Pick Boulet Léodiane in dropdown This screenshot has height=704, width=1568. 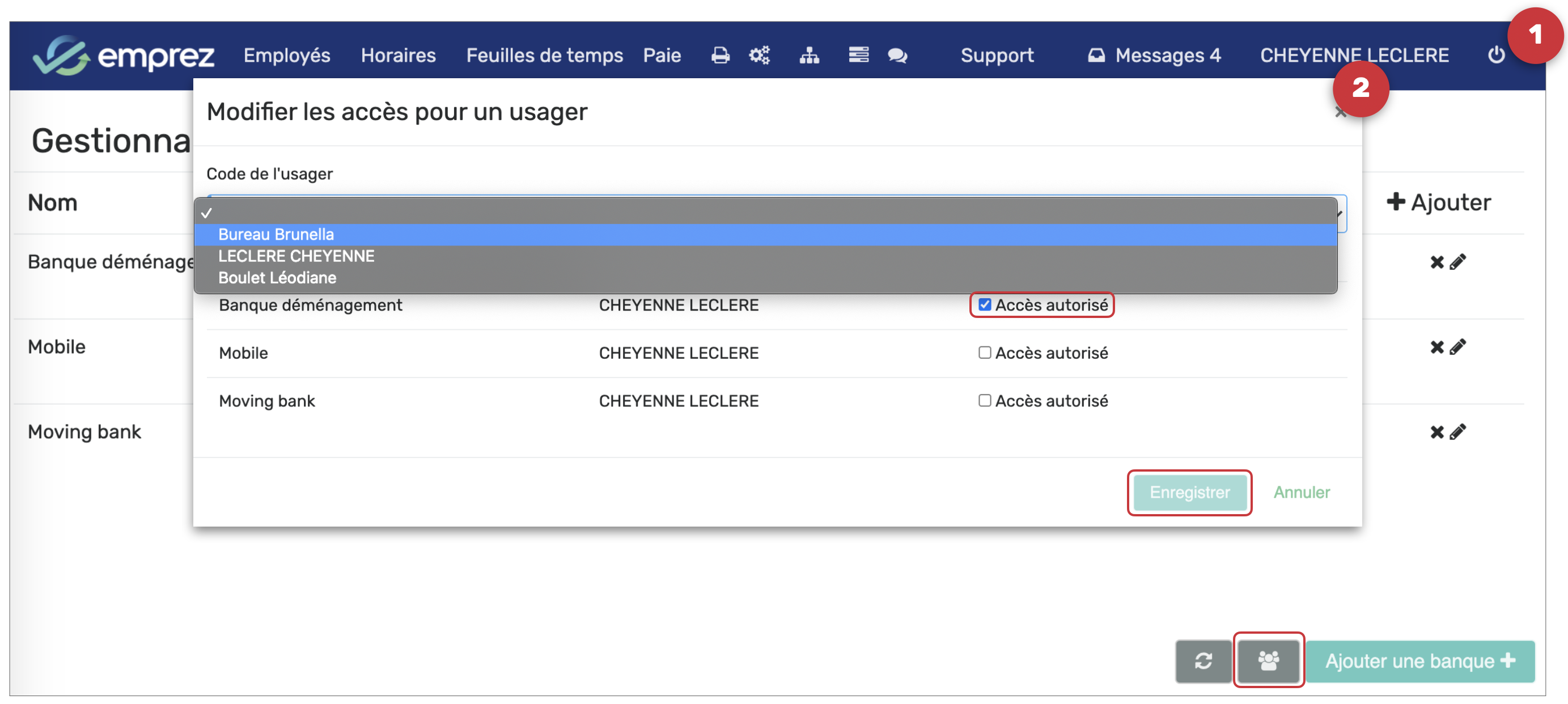point(277,278)
